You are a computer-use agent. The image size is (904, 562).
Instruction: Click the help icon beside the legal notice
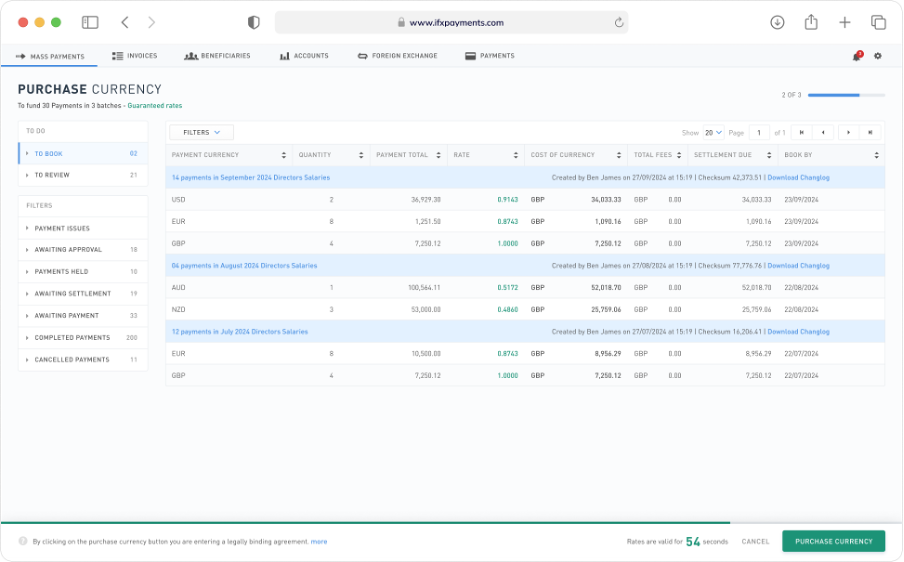coord(23,541)
